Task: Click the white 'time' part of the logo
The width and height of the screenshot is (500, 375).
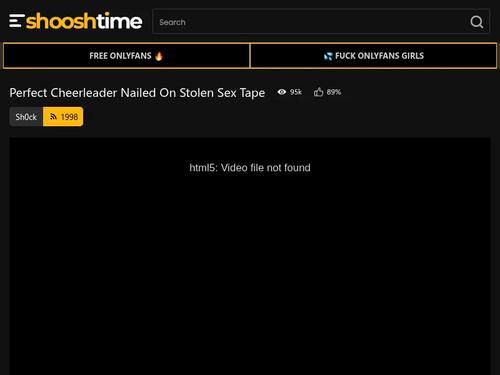Action: point(119,21)
